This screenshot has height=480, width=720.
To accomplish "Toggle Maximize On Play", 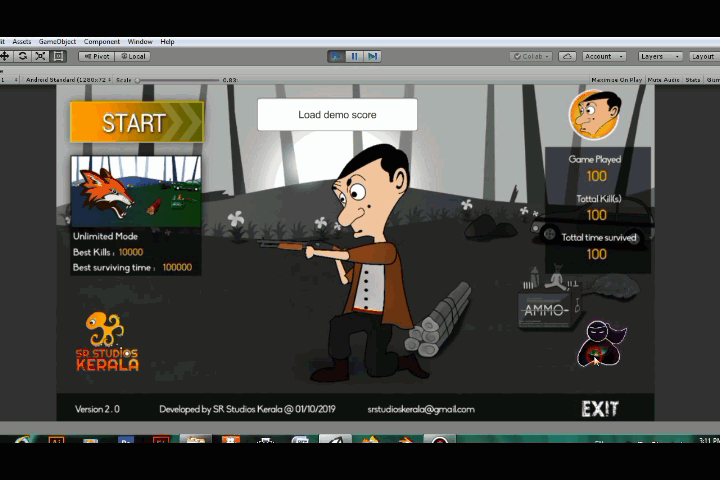I will (x=617, y=80).
